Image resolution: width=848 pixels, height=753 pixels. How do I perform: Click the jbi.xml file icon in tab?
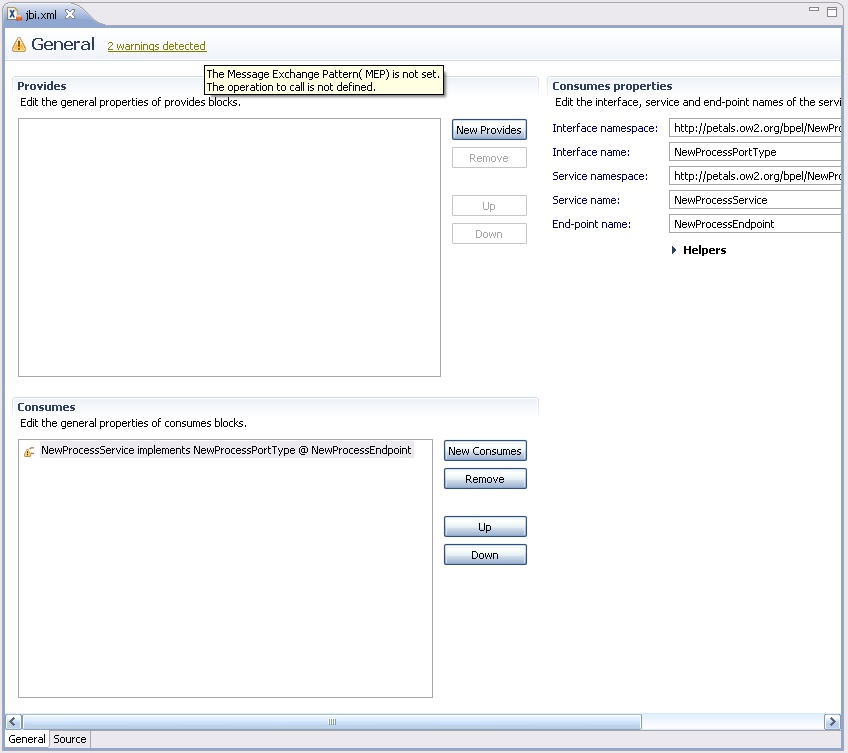[14, 13]
